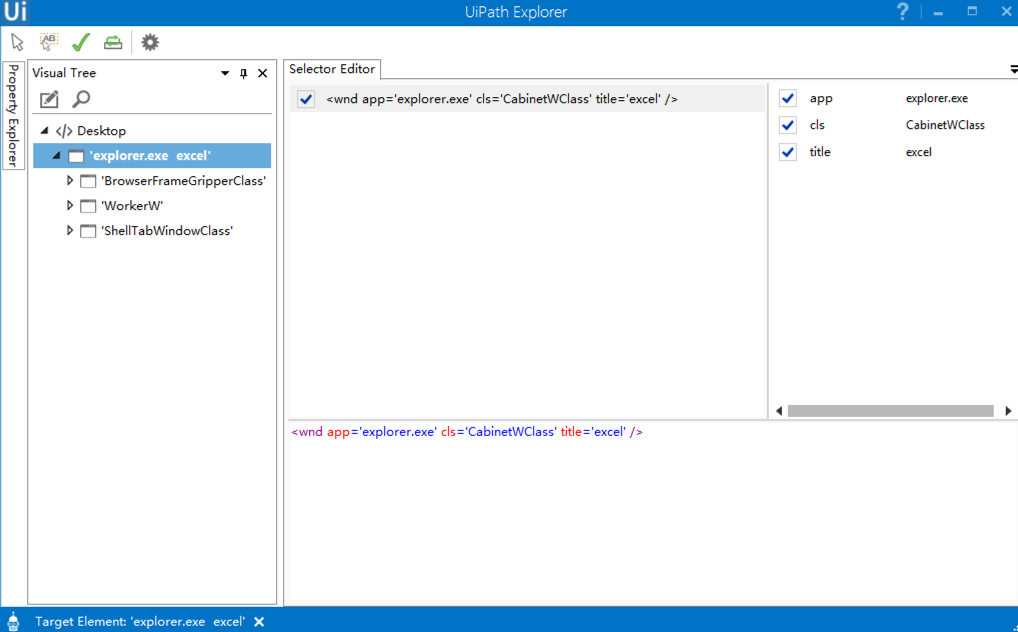Click the edit pencil icon in Visual Tree

tap(49, 99)
